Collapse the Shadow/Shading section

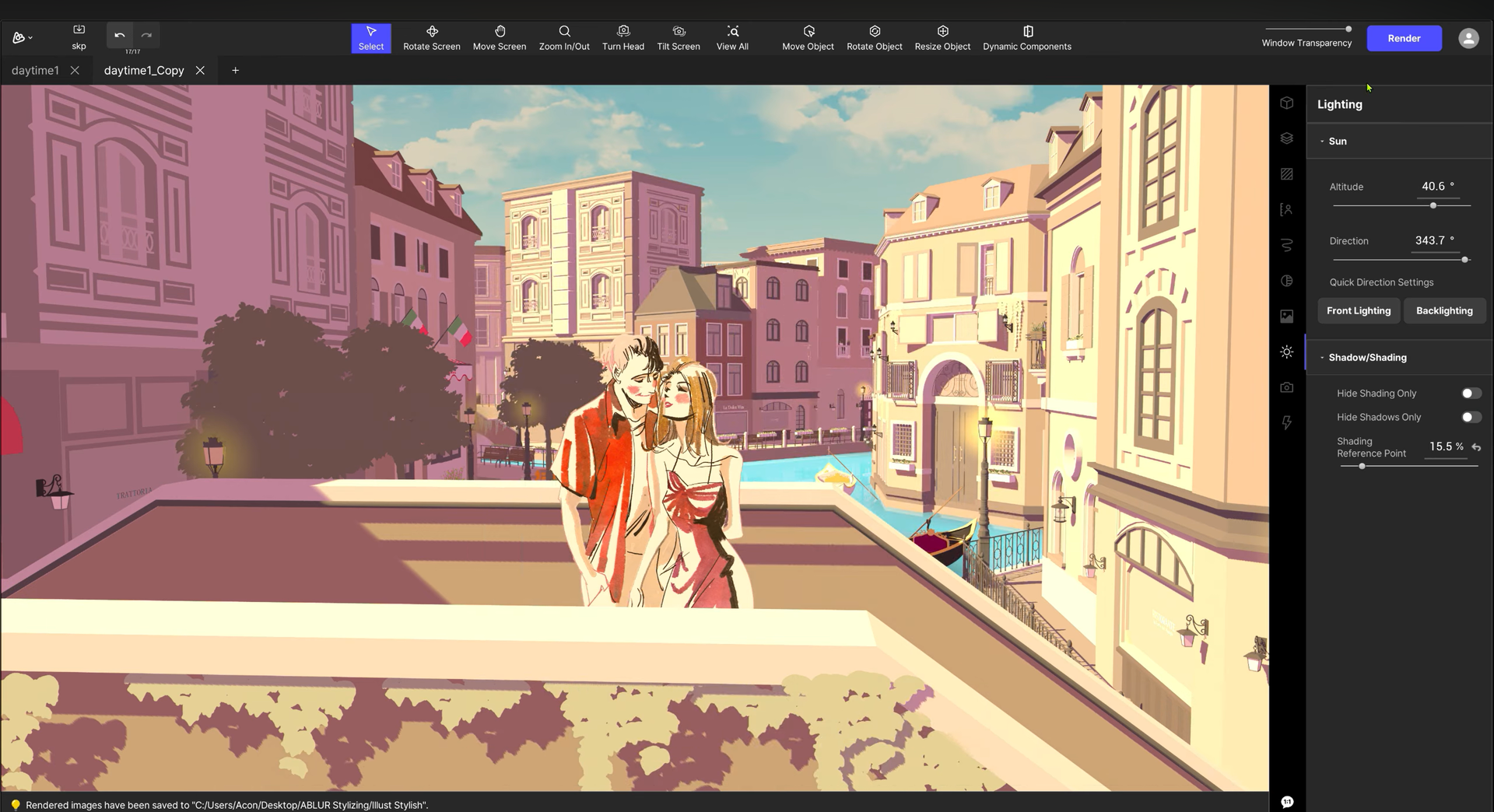coord(1322,358)
